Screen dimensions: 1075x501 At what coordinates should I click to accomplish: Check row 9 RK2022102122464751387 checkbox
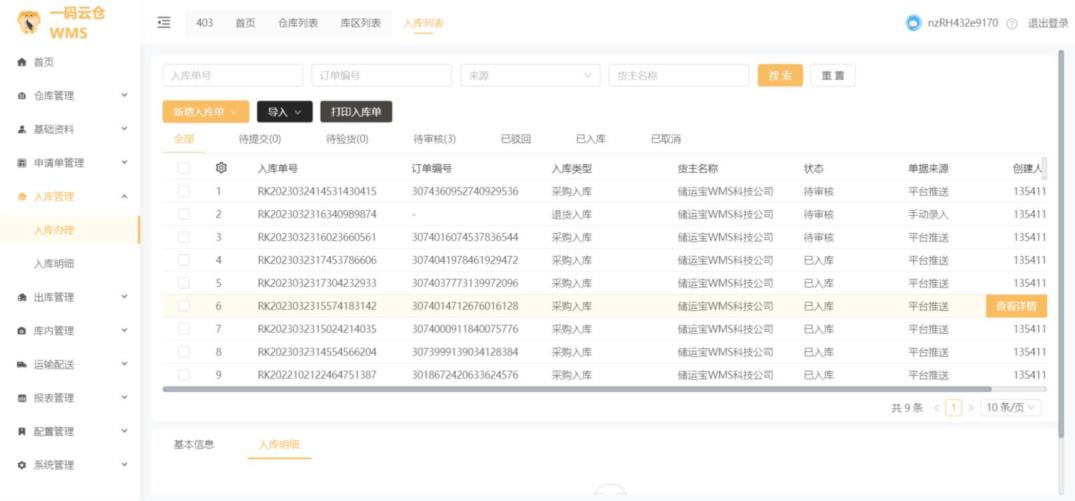pos(183,375)
